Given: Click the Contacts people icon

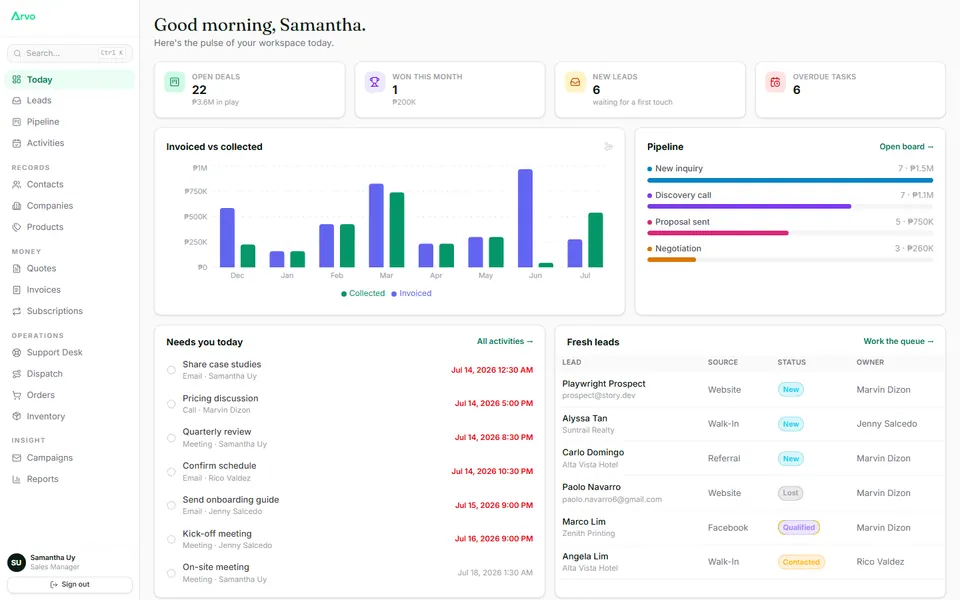Looking at the screenshot, I should point(17,184).
